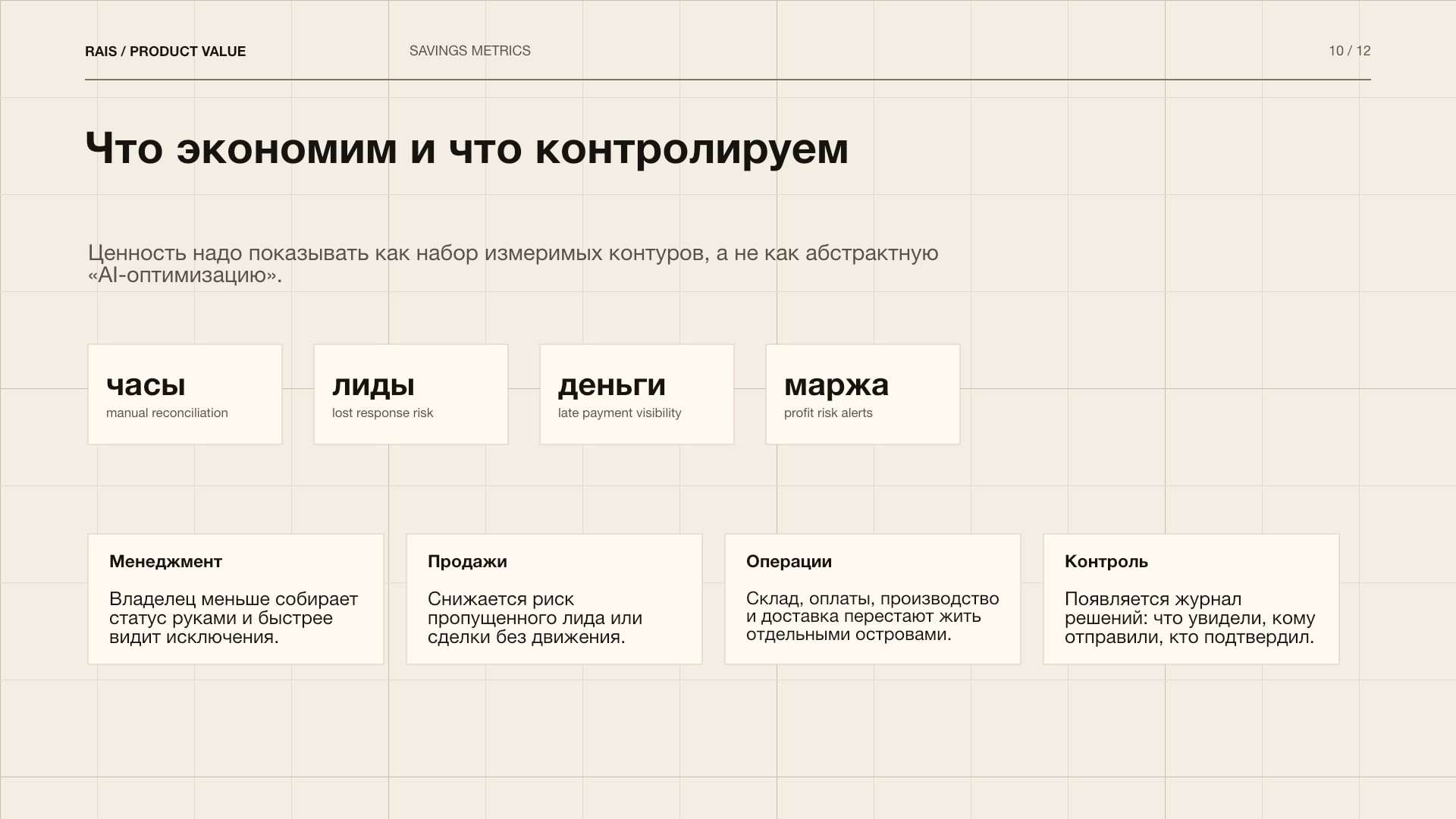Click the slide title "Что экономим и что контролируем"
The image size is (1456, 819).
pyautogui.click(x=466, y=149)
